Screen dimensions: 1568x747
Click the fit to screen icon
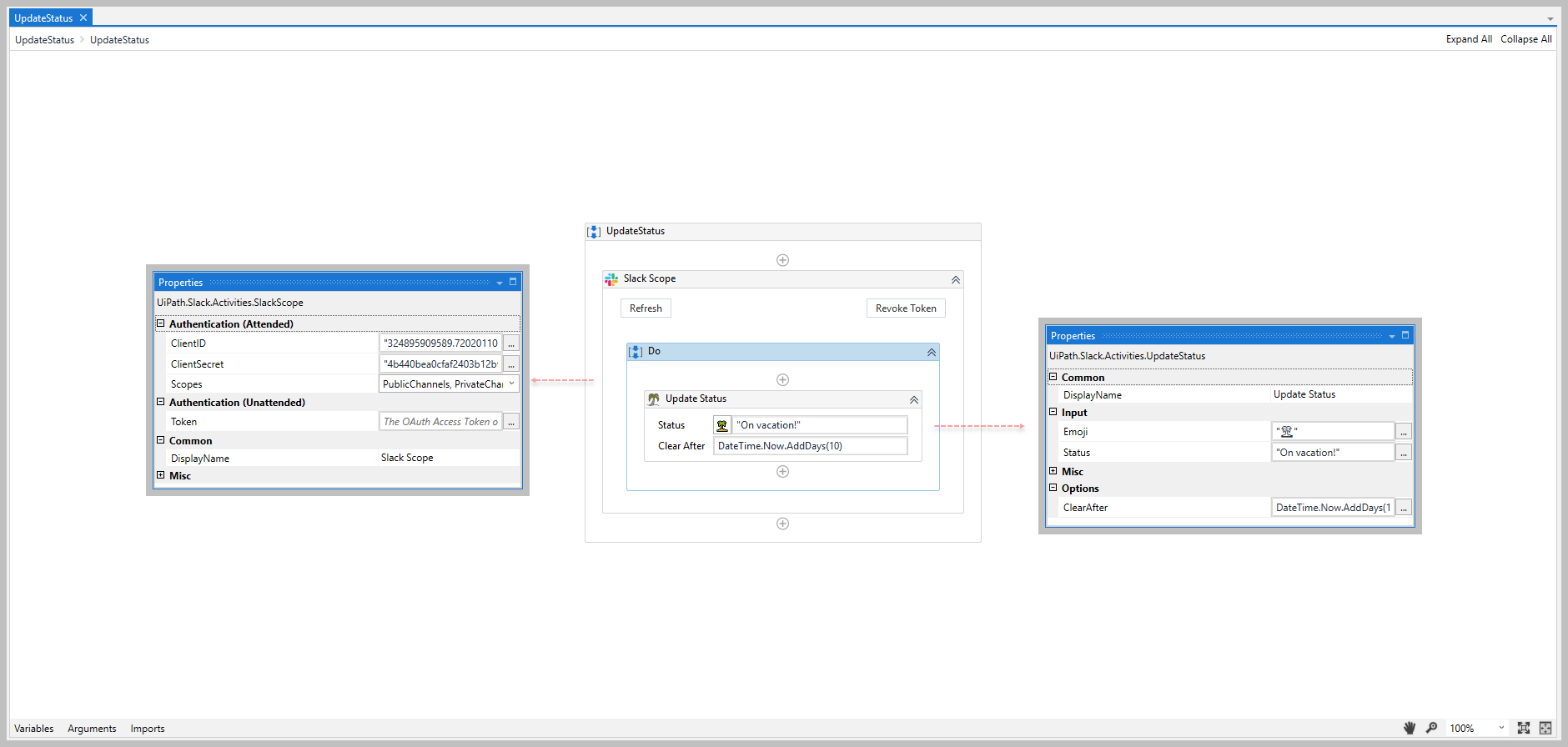tap(1524, 728)
